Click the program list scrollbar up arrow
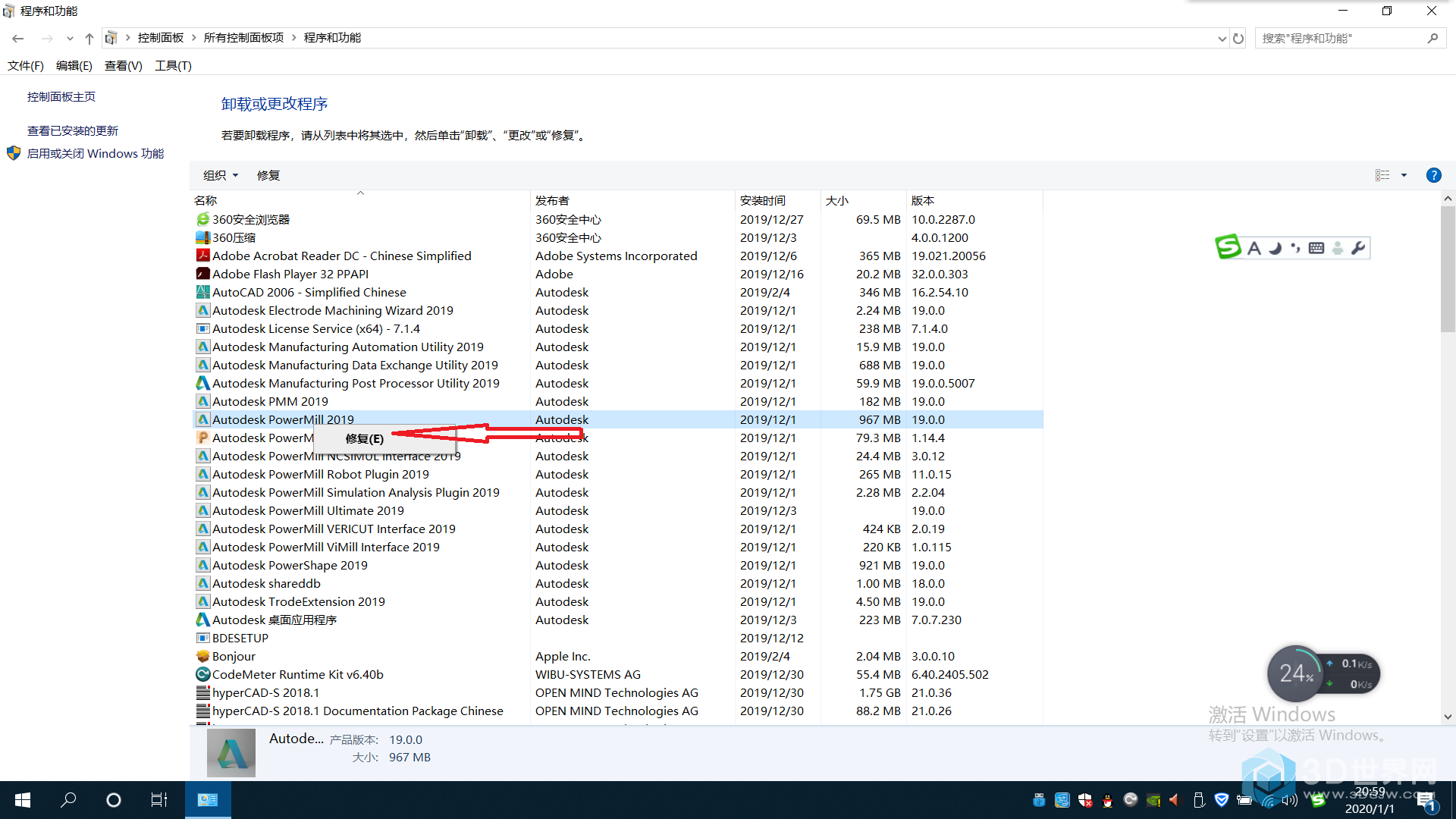1456x819 pixels. pos(1448,199)
